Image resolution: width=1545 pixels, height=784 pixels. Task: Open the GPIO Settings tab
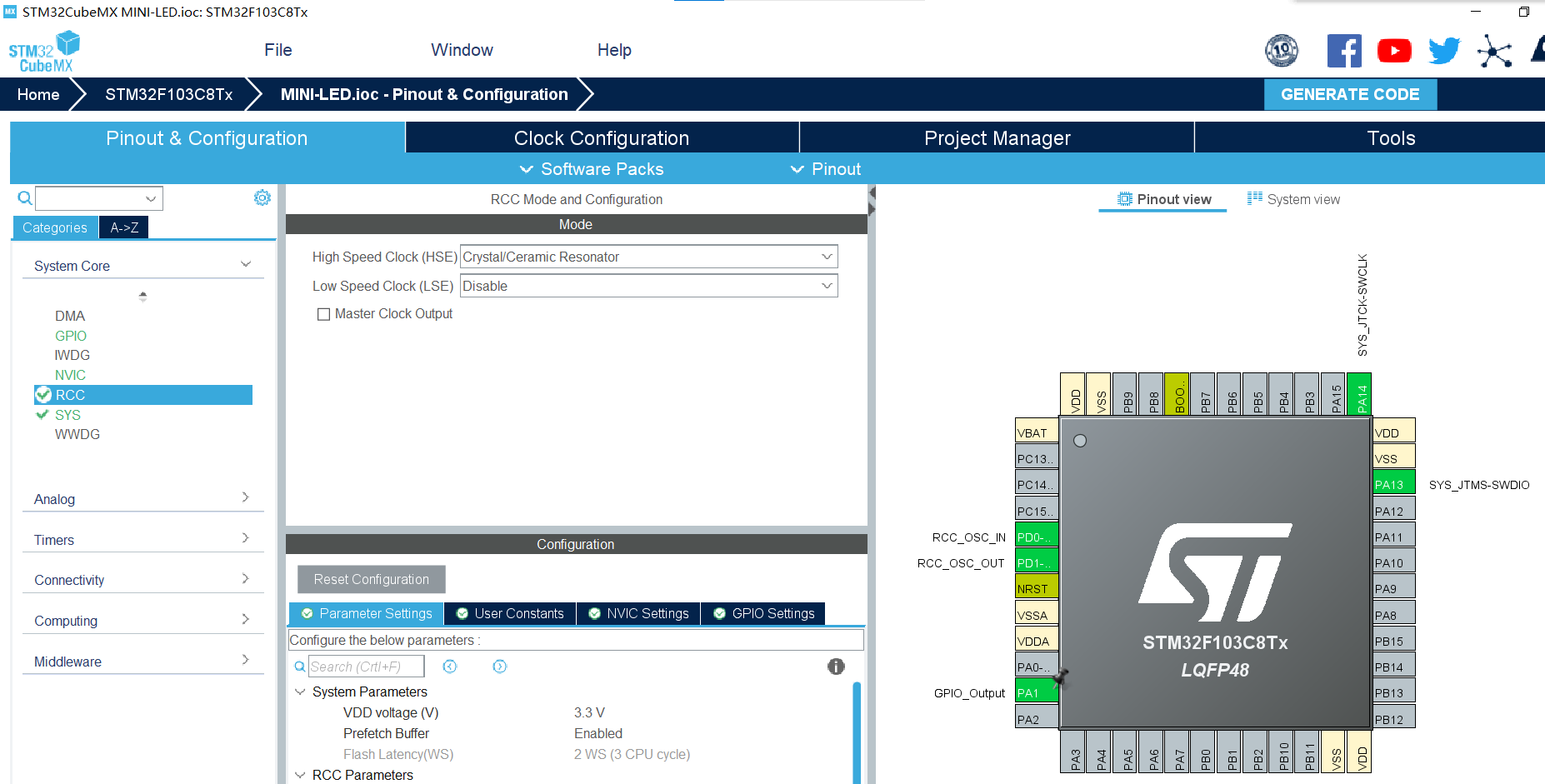[x=763, y=613]
